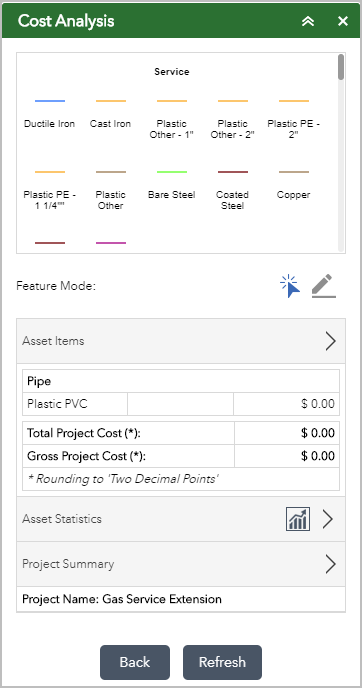Click the Pipe row header

click(181, 381)
